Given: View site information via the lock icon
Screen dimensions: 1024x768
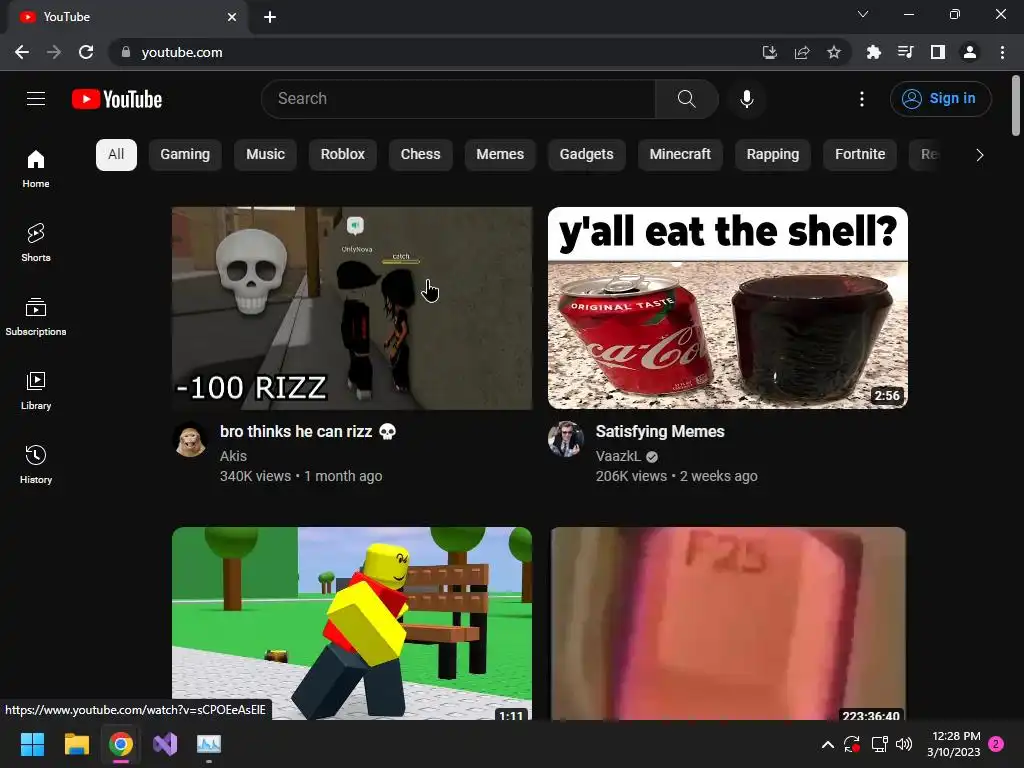Looking at the screenshot, I should pos(126,52).
